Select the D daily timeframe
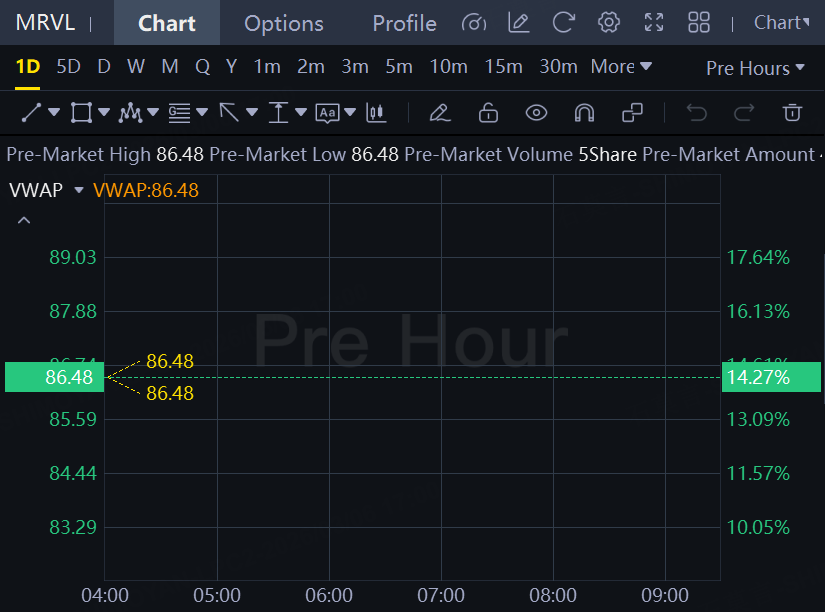The image size is (825, 612). coord(104,67)
